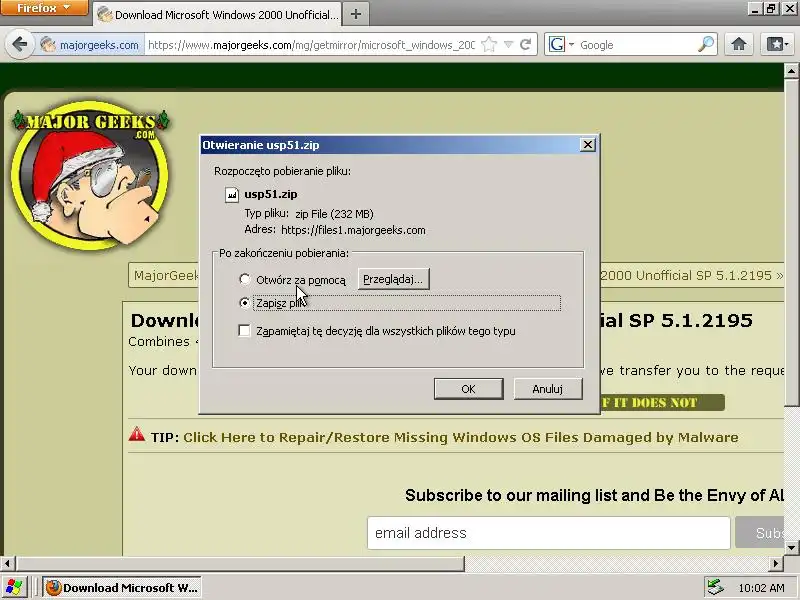Select the Download Microsoft Windows 2000 tab
This screenshot has width=800, height=600.
(218, 14)
